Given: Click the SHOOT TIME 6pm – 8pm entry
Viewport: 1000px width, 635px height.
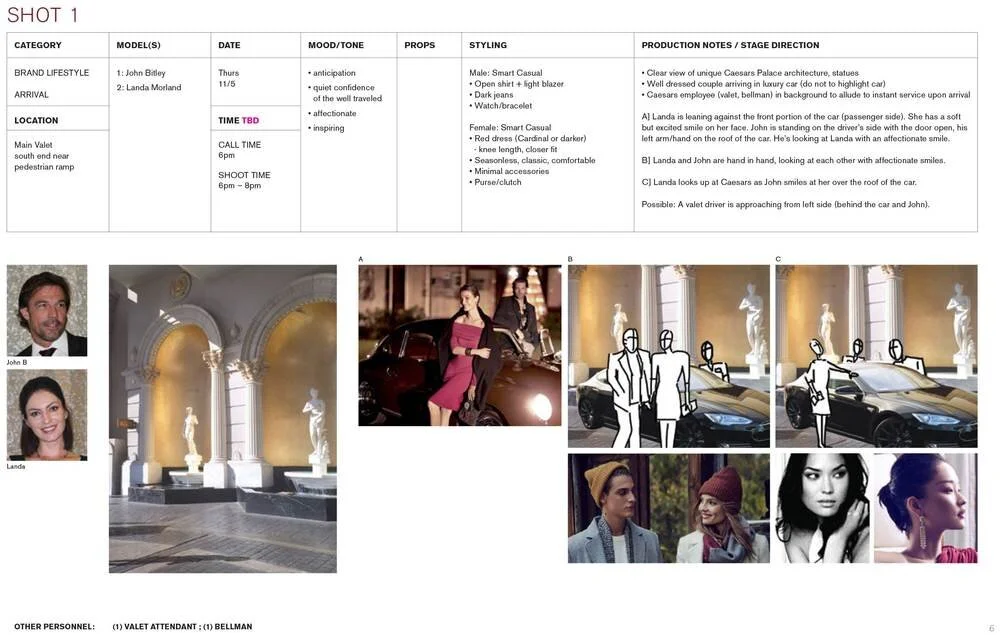Looking at the screenshot, I should coord(244,180).
